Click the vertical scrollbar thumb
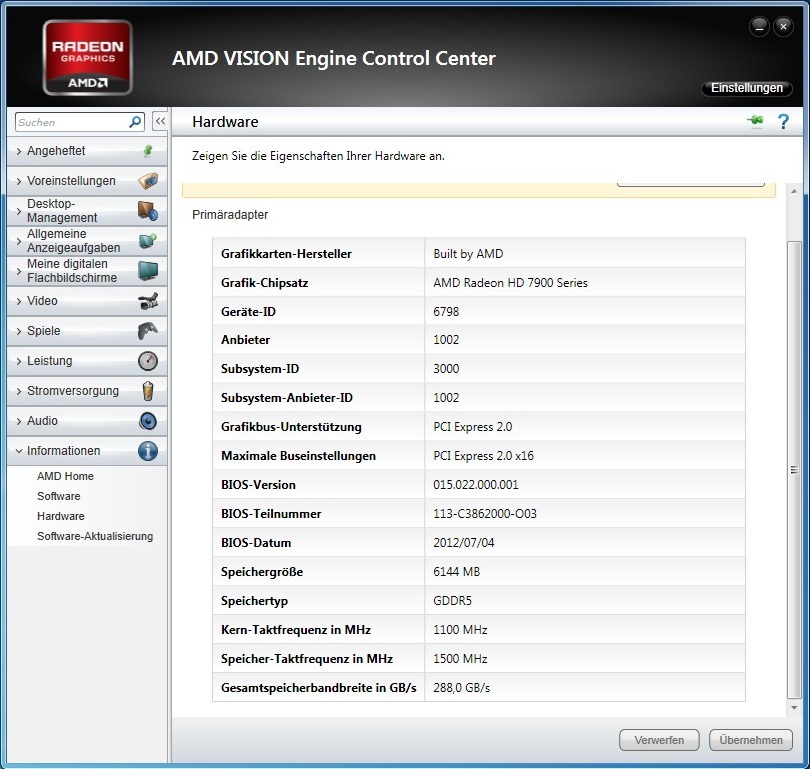The image size is (810, 769). [x=794, y=470]
